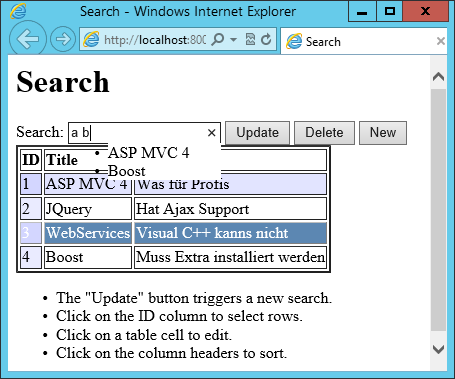The width and height of the screenshot is (455, 379).
Task: Click the scrollbar up arrow
Action: (438, 77)
